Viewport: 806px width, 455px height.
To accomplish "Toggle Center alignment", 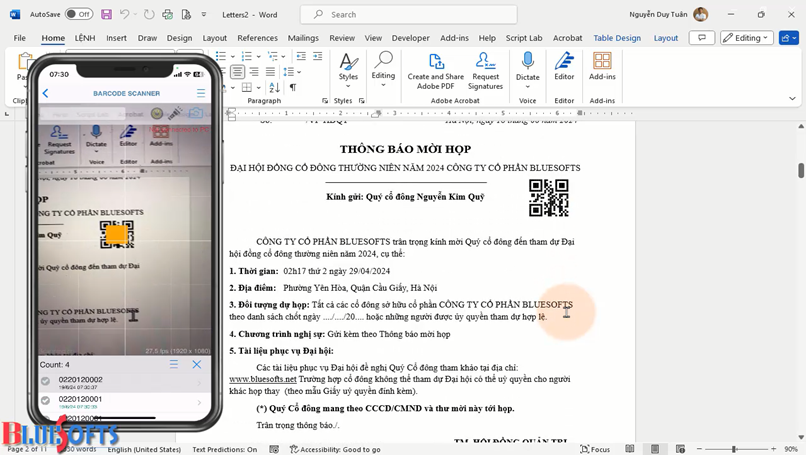I will click(237, 72).
